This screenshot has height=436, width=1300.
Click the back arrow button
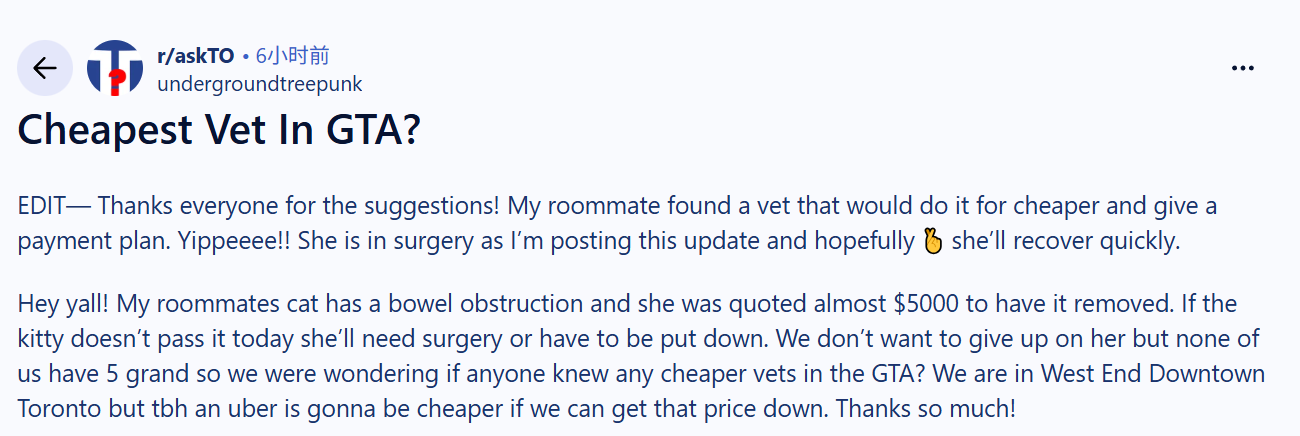click(45, 68)
